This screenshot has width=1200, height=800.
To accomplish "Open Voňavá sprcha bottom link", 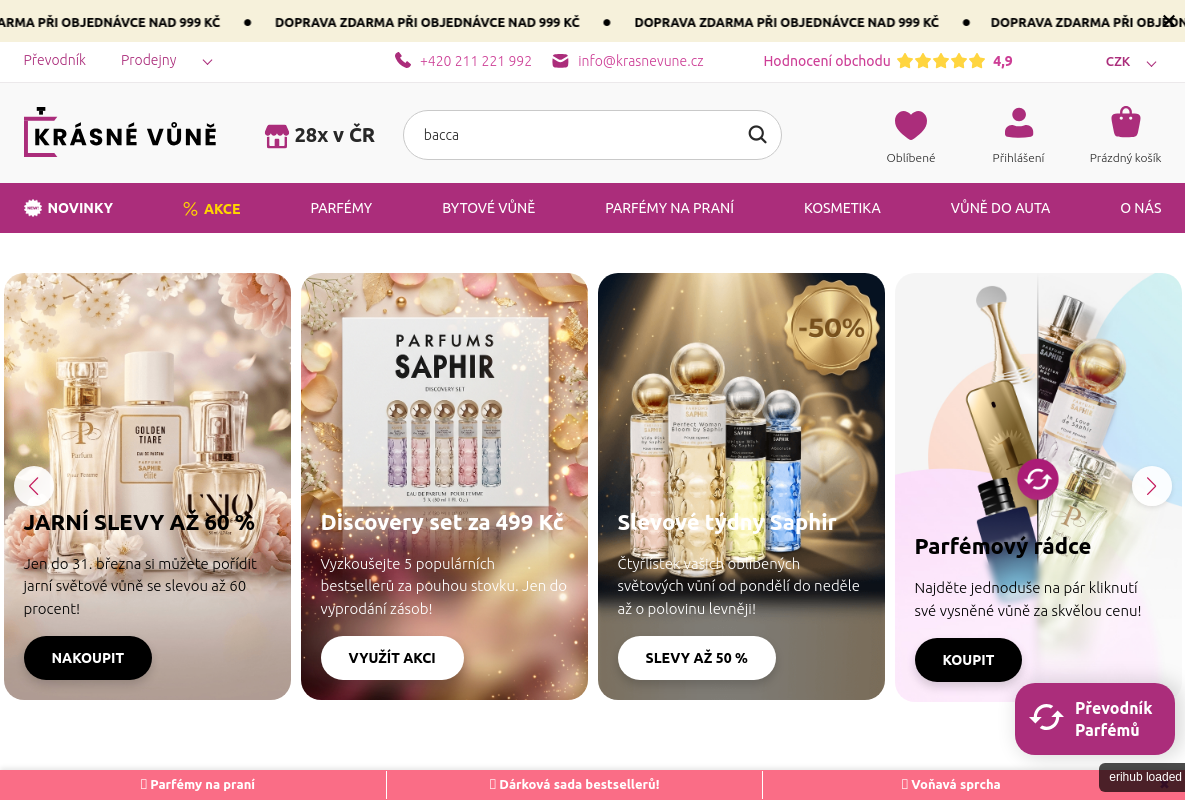I will tap(951, 785).
